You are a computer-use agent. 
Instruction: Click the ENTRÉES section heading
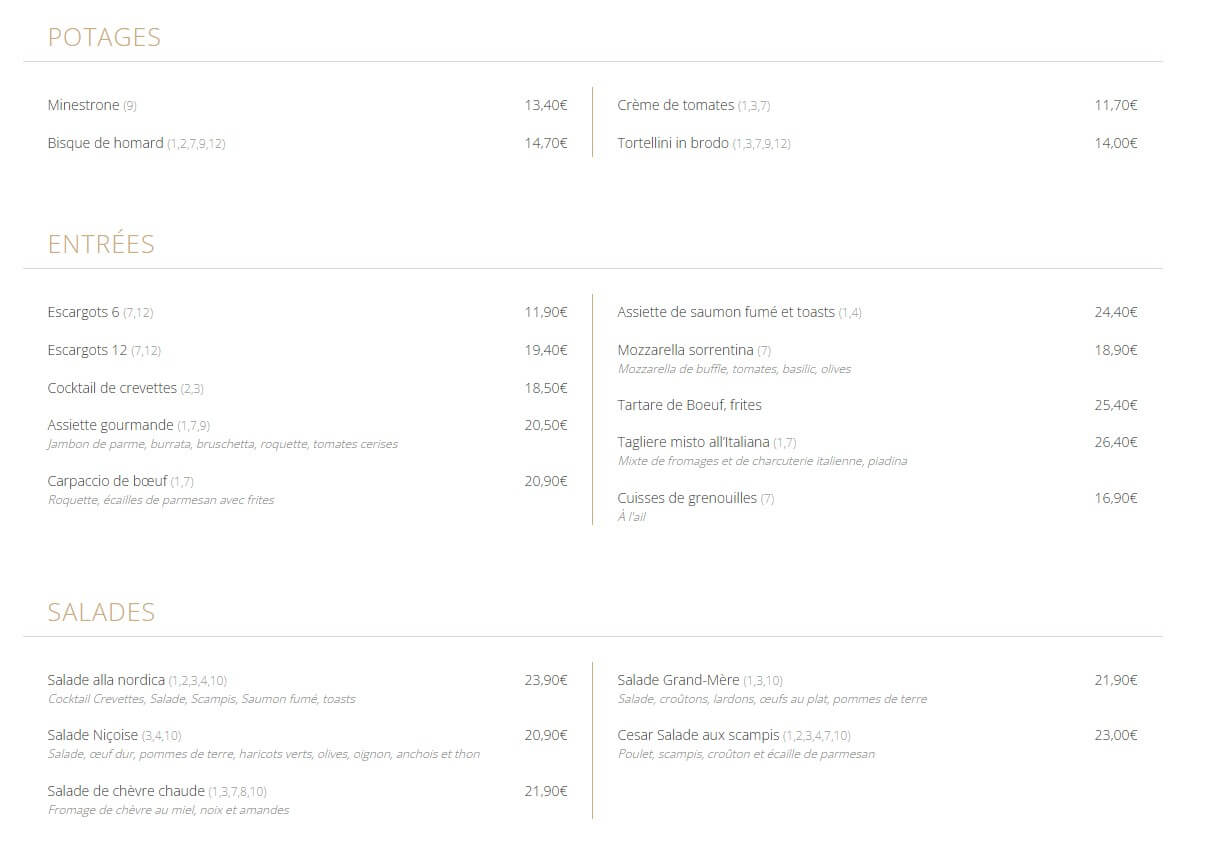pos(101,244)
